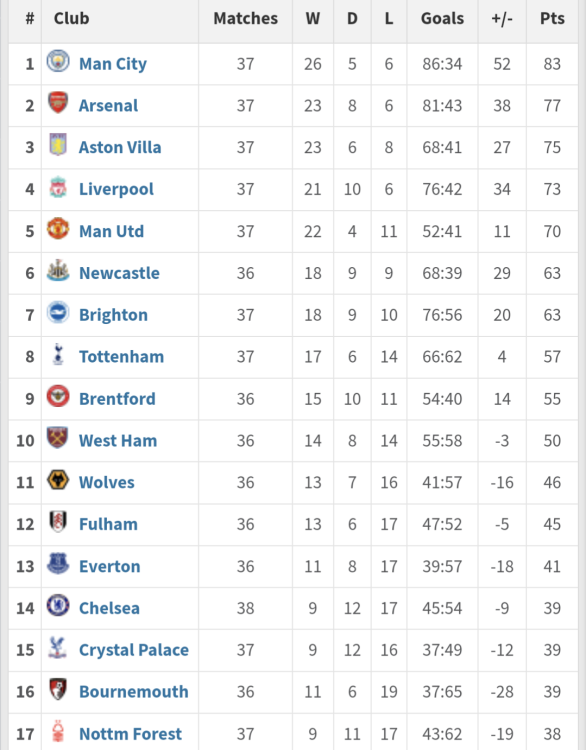
Task: Click the Chelsea club crest
Action: point(58,606)
